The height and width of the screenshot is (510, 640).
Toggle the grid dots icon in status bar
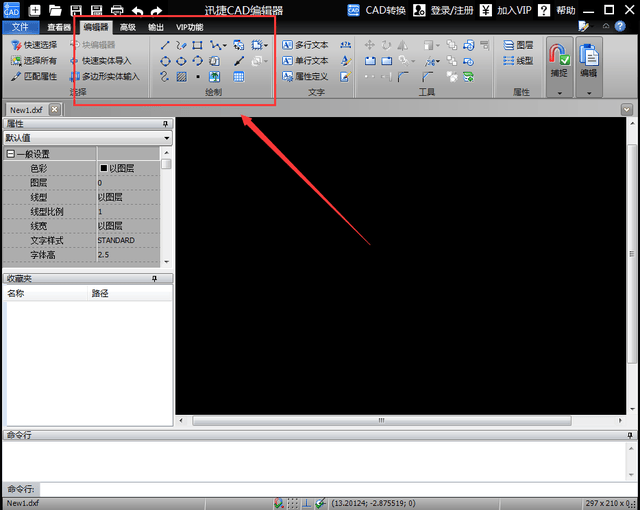pos(293,503)
